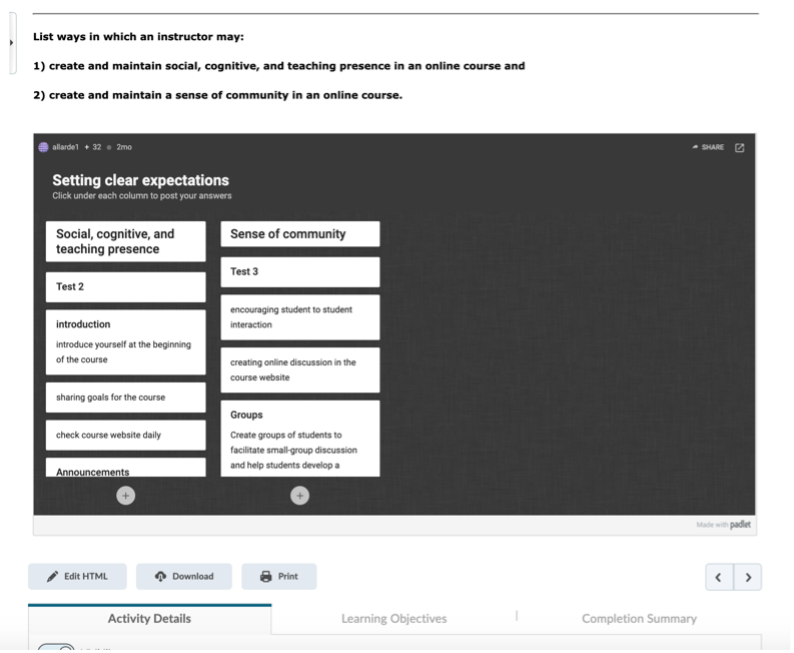The width and height of the screenshot is (794, 653).
Task: Switch to the Activity Details tab
Action: coord(149,619)
